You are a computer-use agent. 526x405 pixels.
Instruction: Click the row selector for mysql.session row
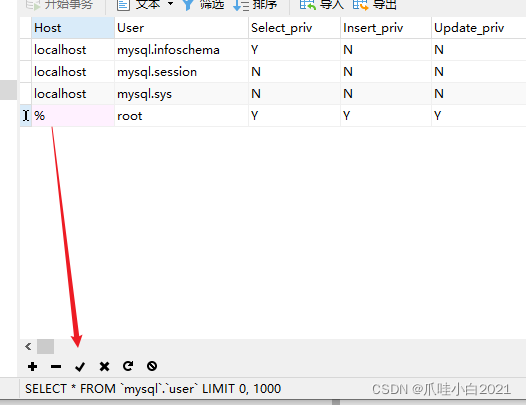pos(25,72)
